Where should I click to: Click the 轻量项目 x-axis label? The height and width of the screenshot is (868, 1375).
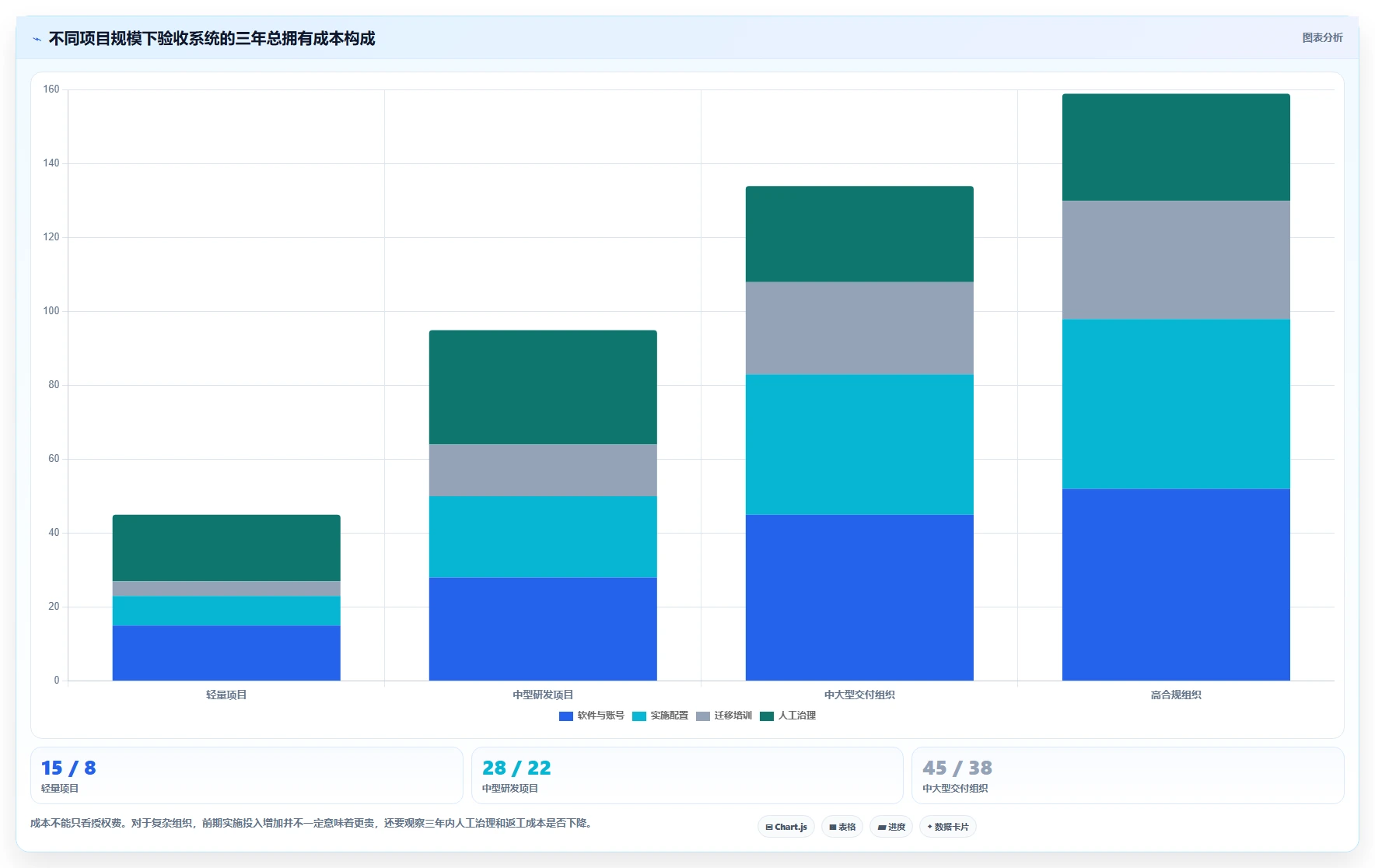(x=226, y=695)
